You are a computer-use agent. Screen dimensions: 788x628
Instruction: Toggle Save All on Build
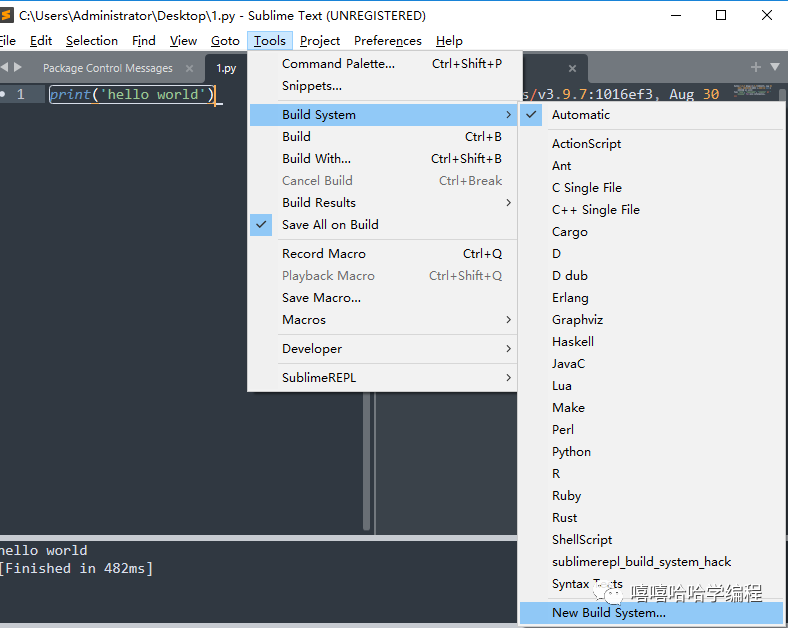coord(382,225)
